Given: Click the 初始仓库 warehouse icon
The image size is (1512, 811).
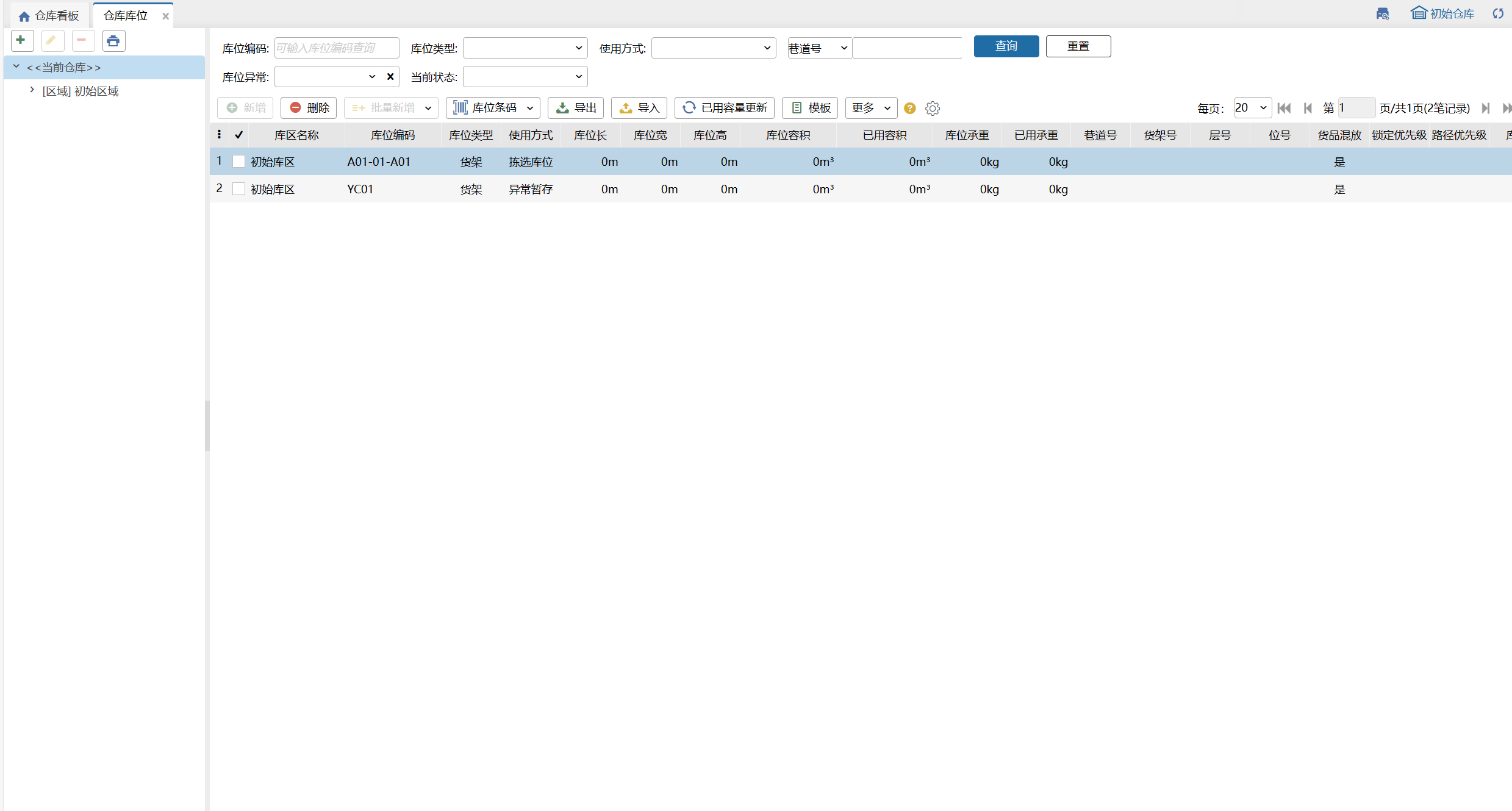Looking at the screenshot, I should [1419, 13].
